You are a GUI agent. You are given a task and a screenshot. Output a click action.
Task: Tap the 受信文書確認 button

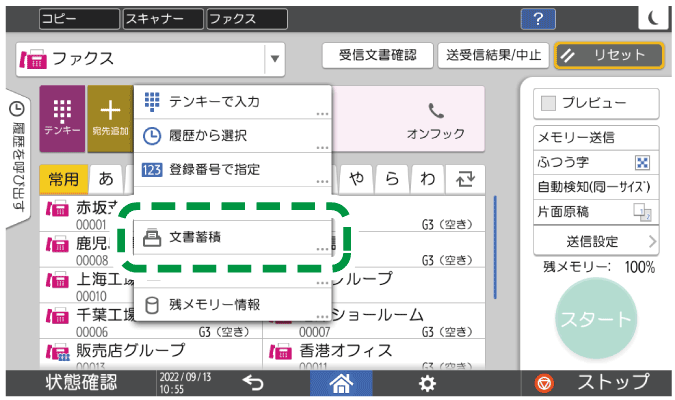pyautogui.click(x=378, y=56)
